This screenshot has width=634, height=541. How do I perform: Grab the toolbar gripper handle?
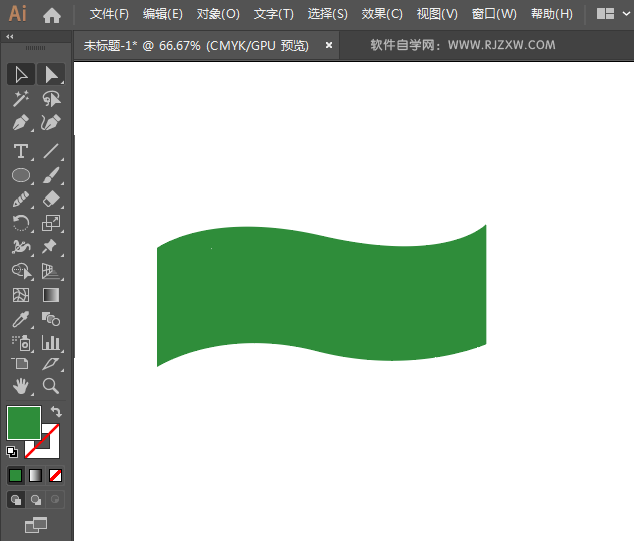(36, 48)
